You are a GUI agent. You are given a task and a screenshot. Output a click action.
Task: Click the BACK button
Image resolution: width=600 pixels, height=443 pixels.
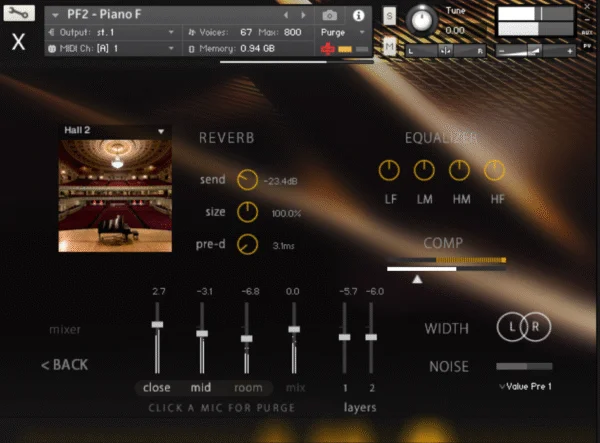click(x=65, y=364)
